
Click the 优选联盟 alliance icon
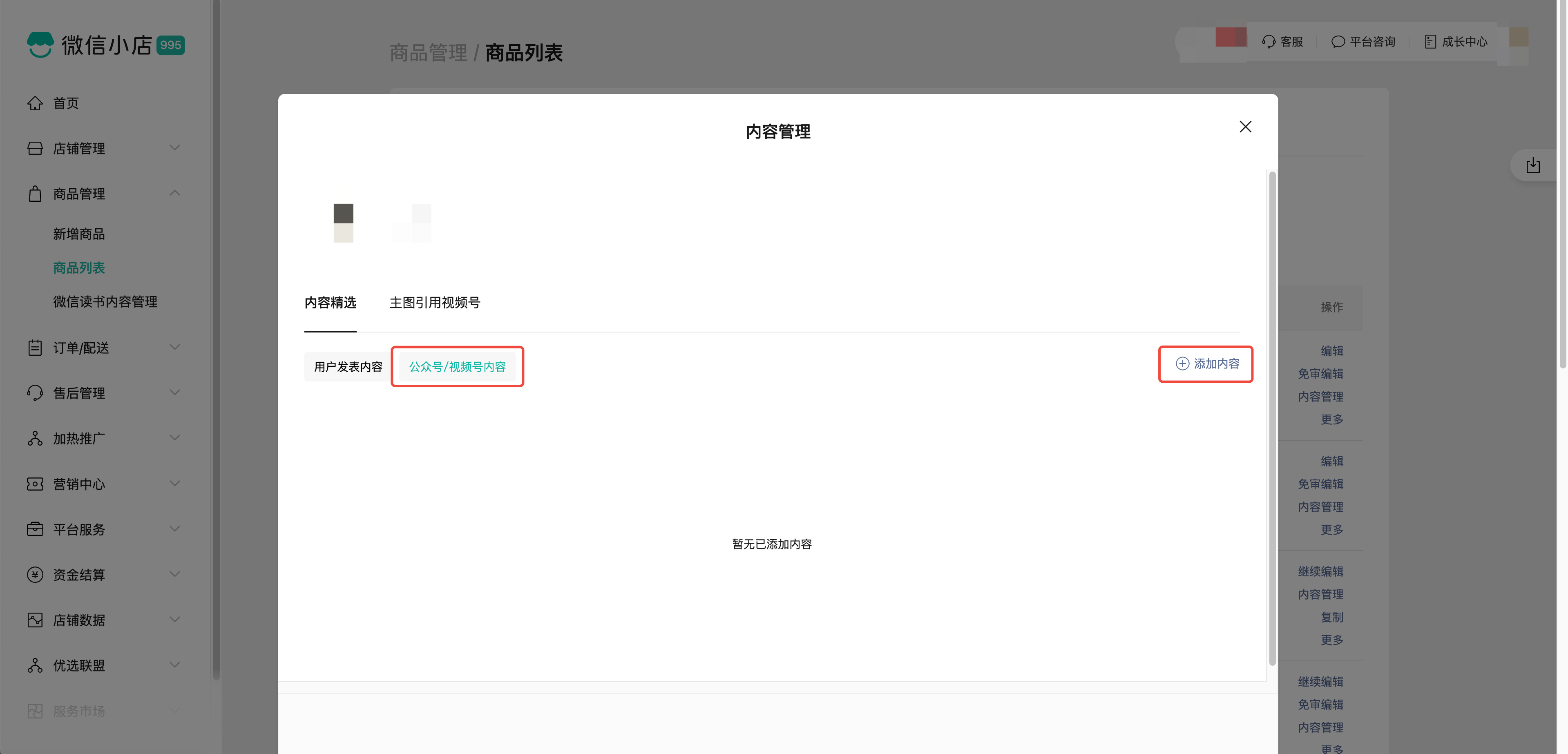[x=35, y=666]
